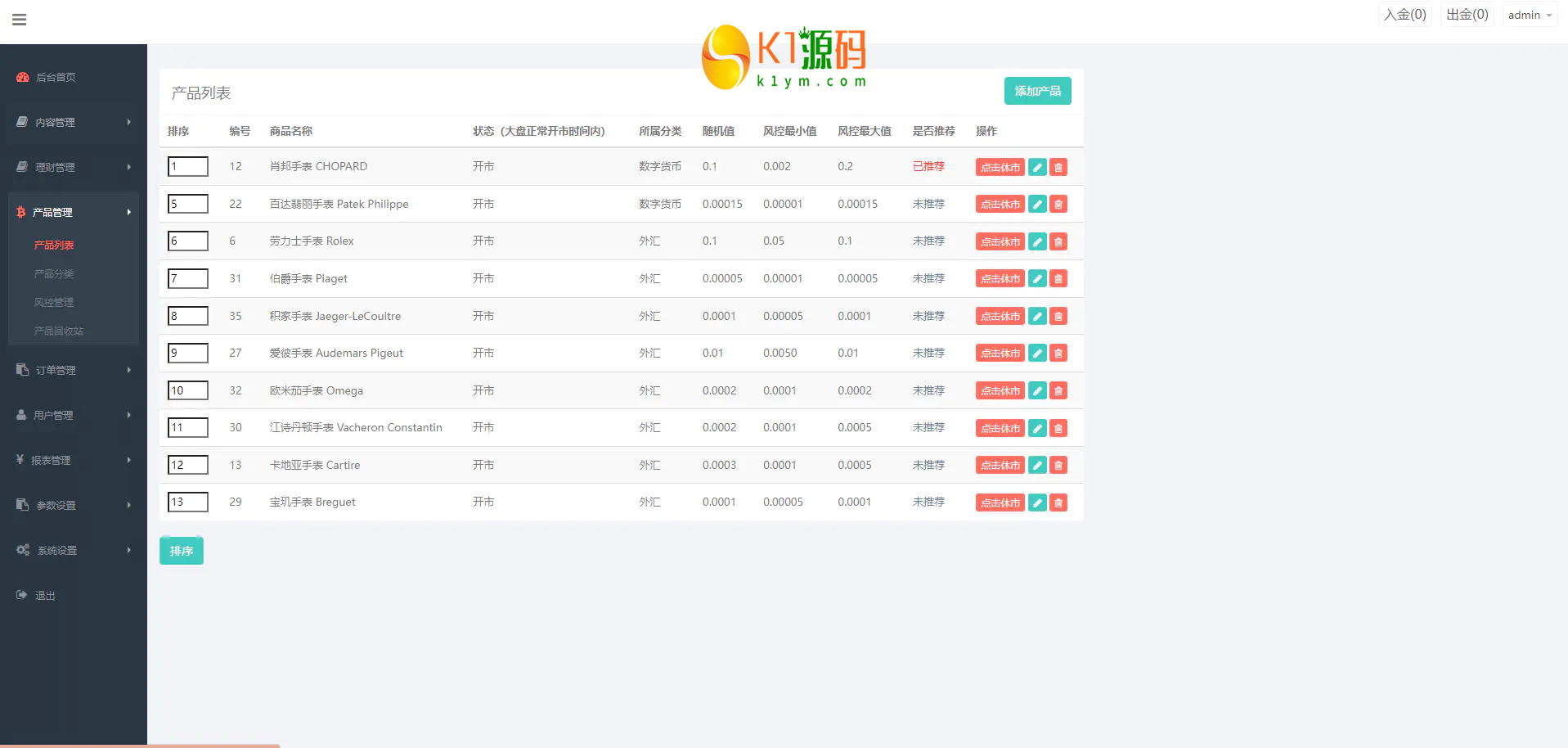Click the product name 劳力士手表 Rolex

click(312, 241)
